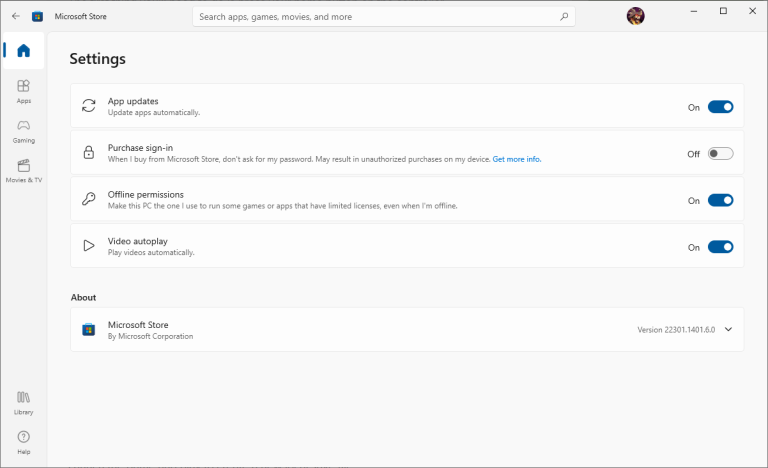
Task: Click the Play videos automatically description
Action: [151, 252]
